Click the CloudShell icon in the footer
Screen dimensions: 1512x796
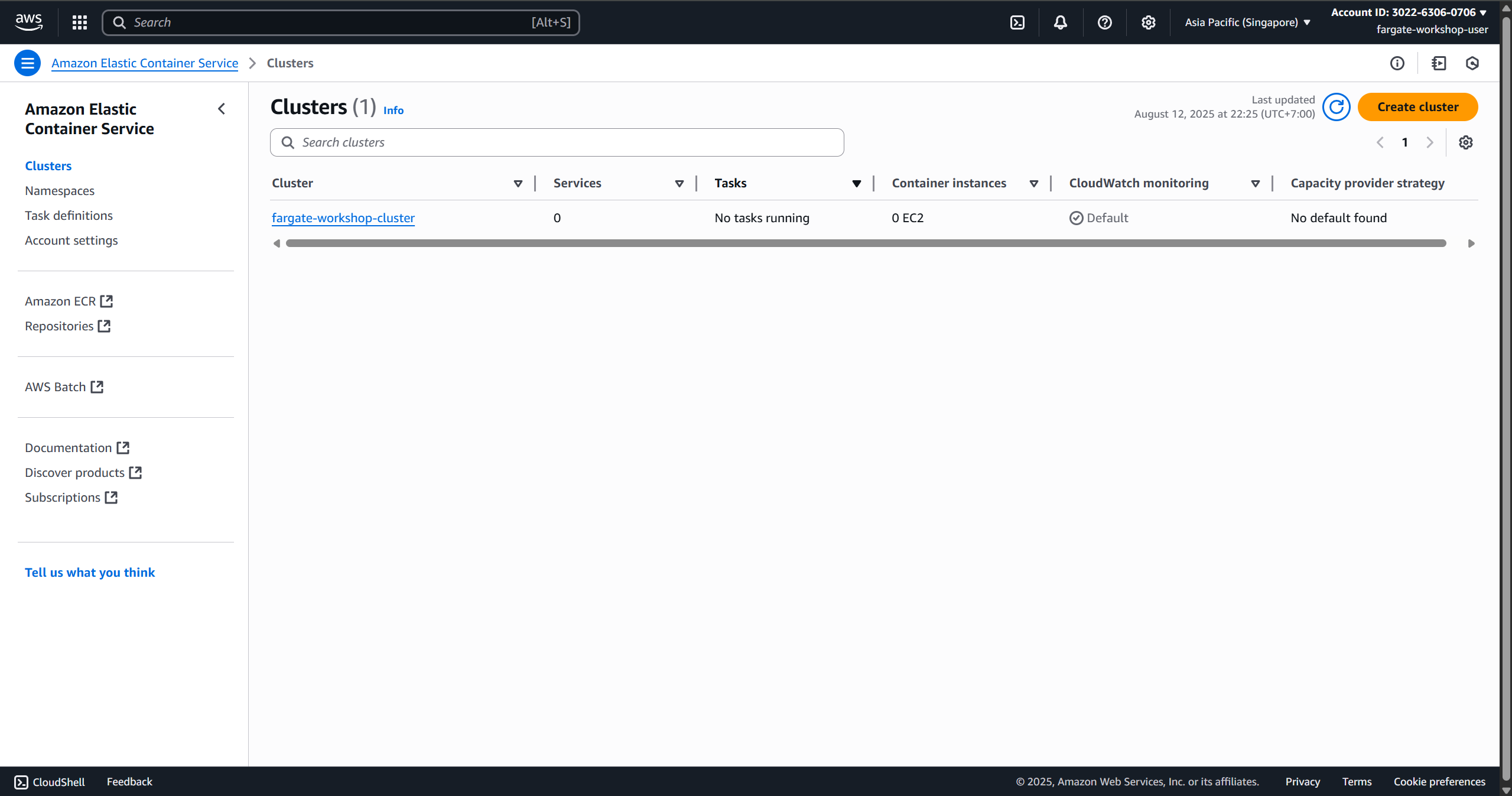pos(21,782)
